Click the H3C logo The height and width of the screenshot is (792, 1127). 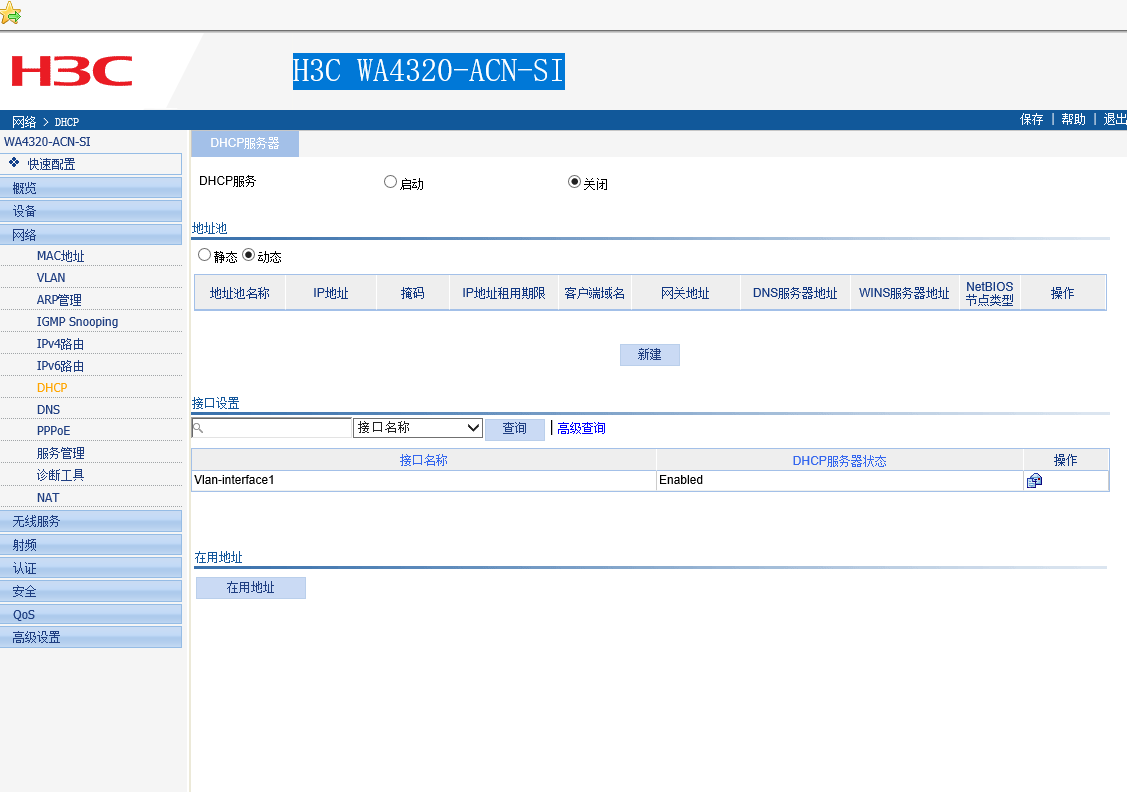click(72, 71)
